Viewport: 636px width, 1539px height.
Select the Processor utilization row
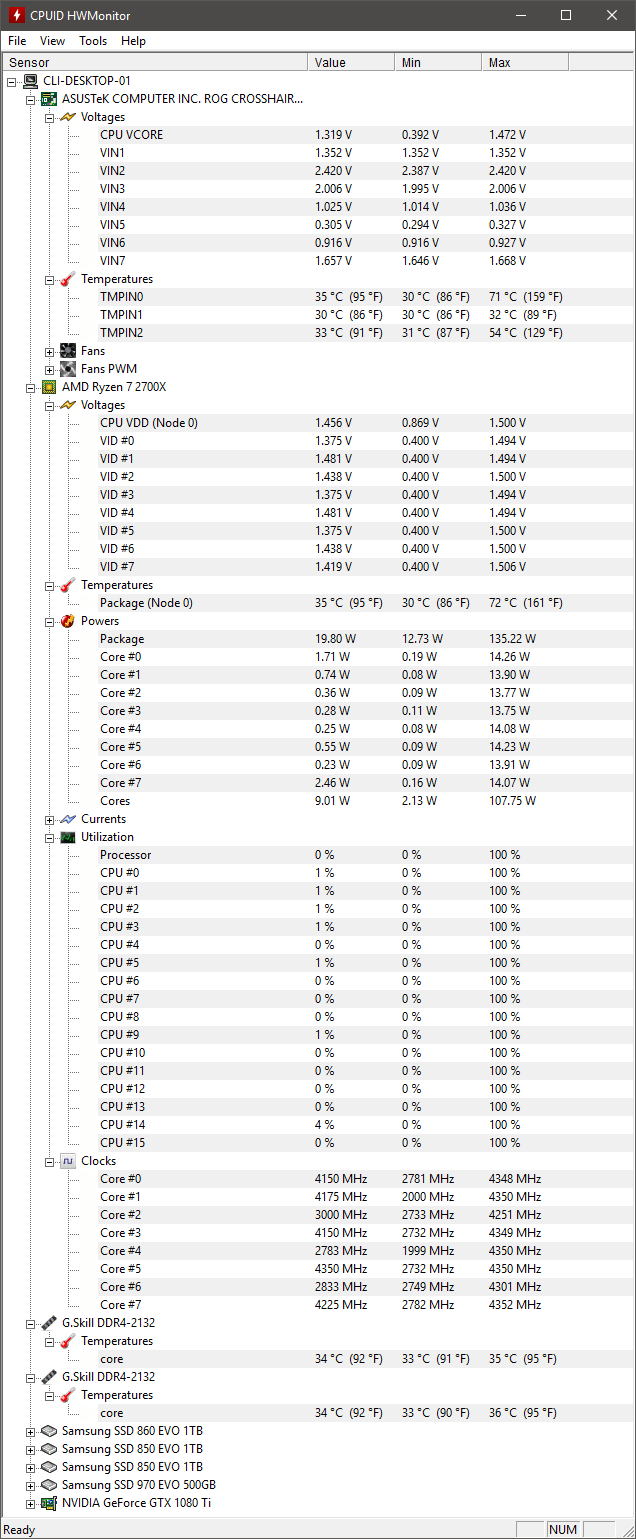point(318,855)
